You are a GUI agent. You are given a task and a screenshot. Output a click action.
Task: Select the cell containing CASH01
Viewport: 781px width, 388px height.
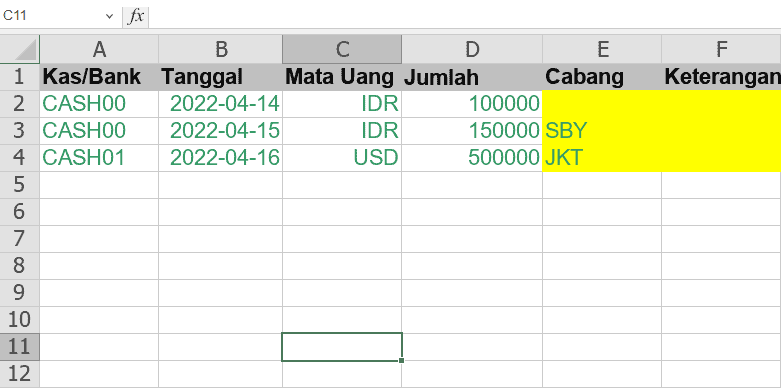[x=99, y=158]
